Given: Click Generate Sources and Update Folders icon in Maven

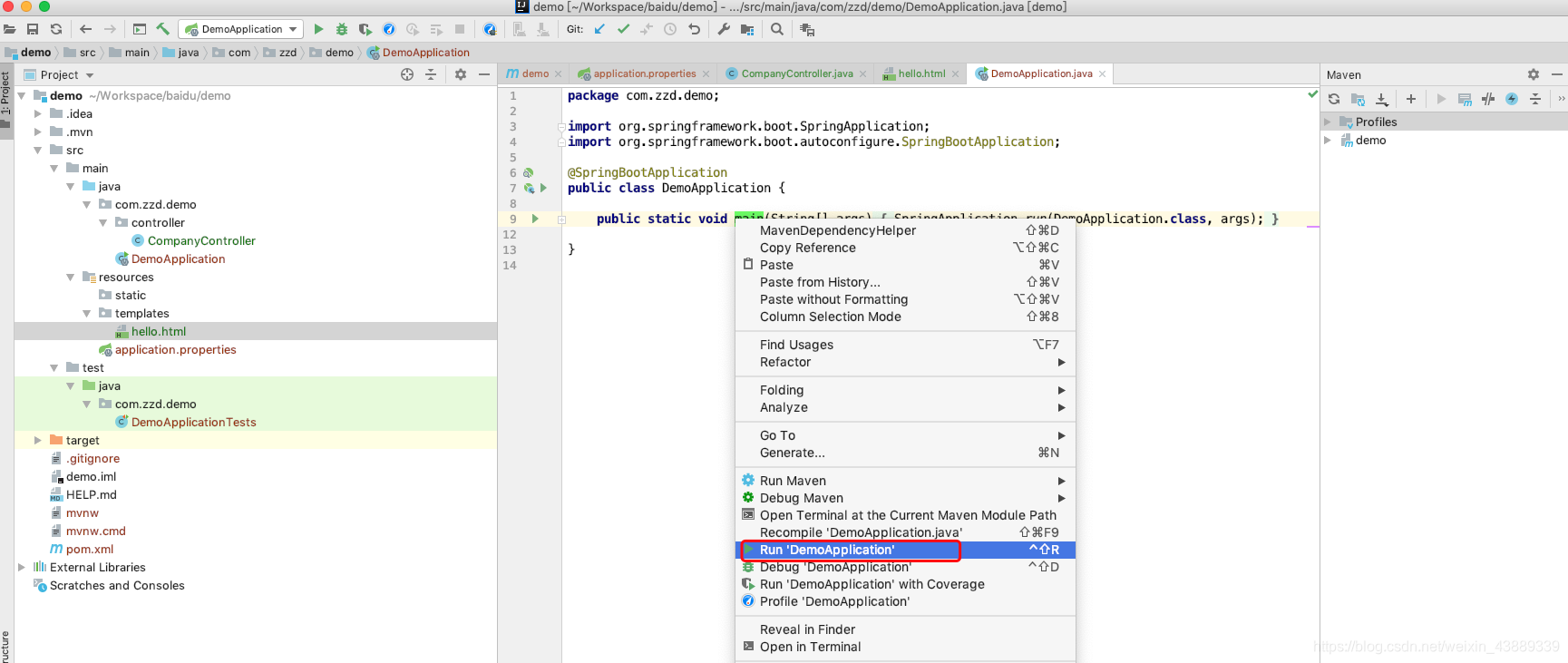Looking at the screenshot, I should pyautogui.click(x=1358, y=99).
